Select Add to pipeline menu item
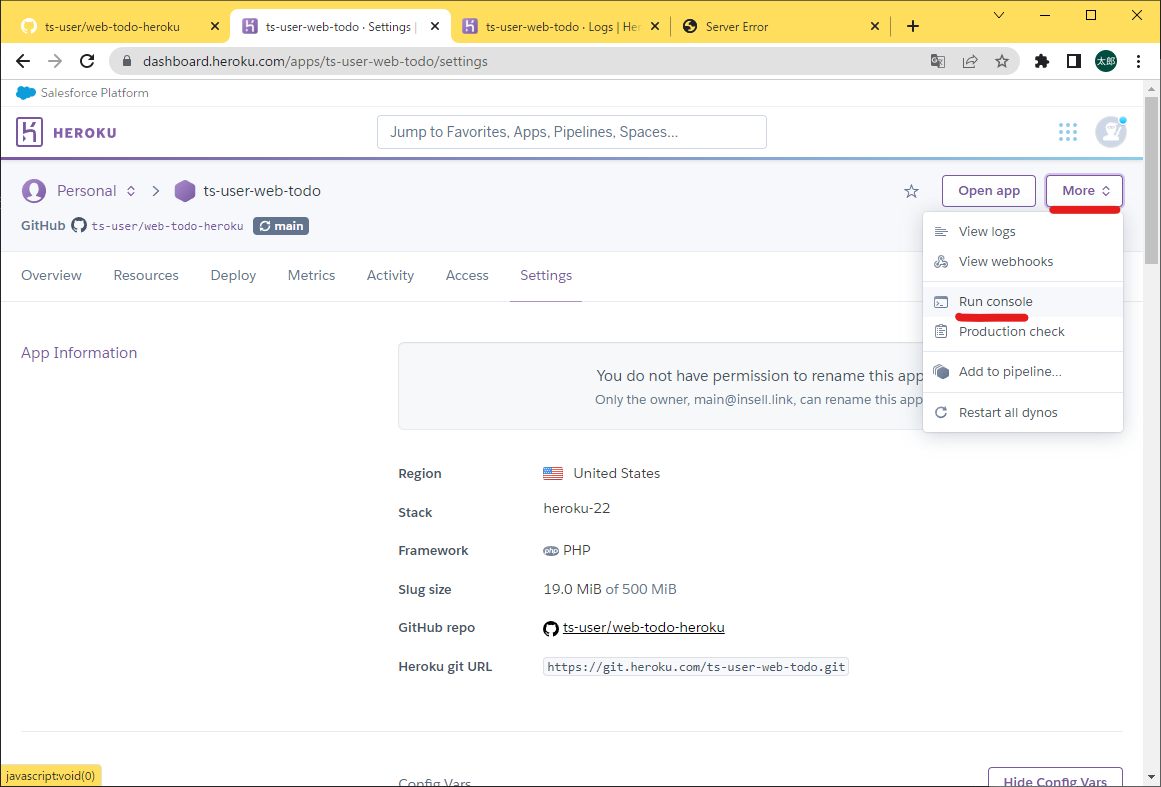 pos(1023,372)
